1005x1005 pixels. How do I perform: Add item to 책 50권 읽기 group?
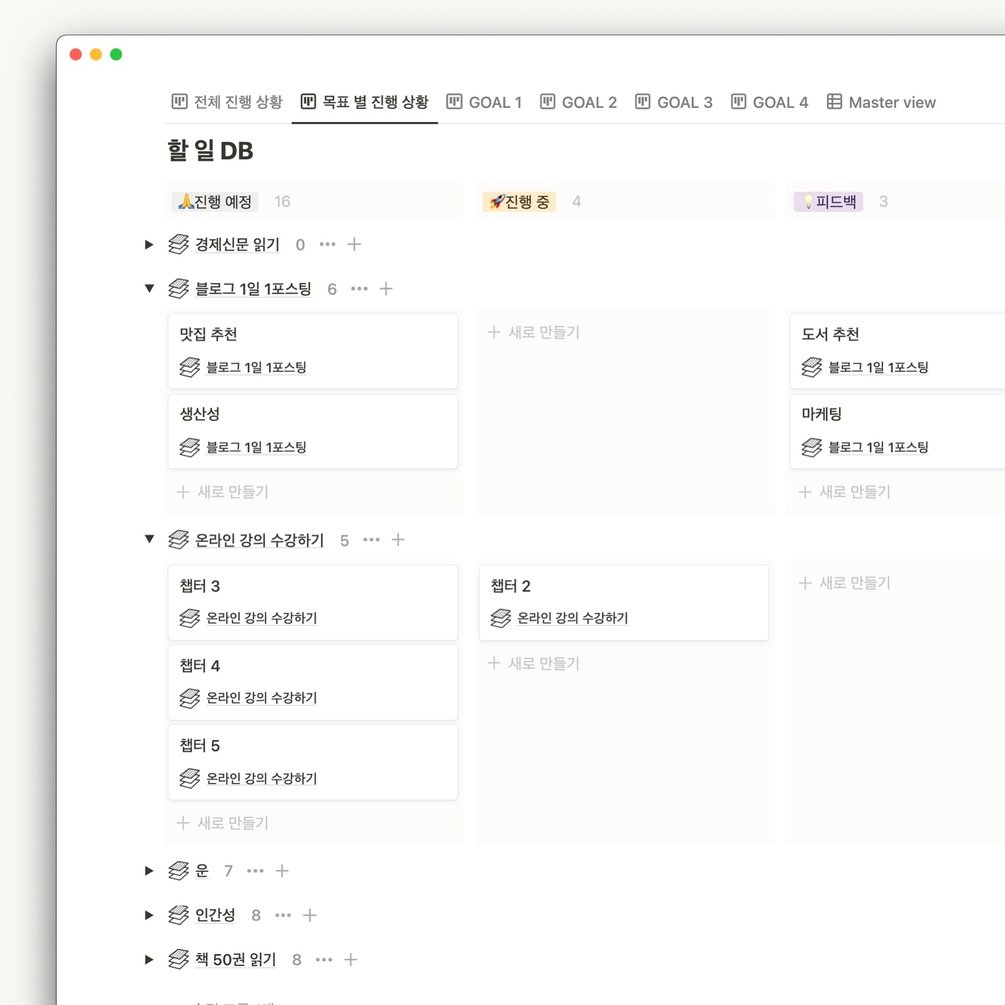[x=351, y=959]
